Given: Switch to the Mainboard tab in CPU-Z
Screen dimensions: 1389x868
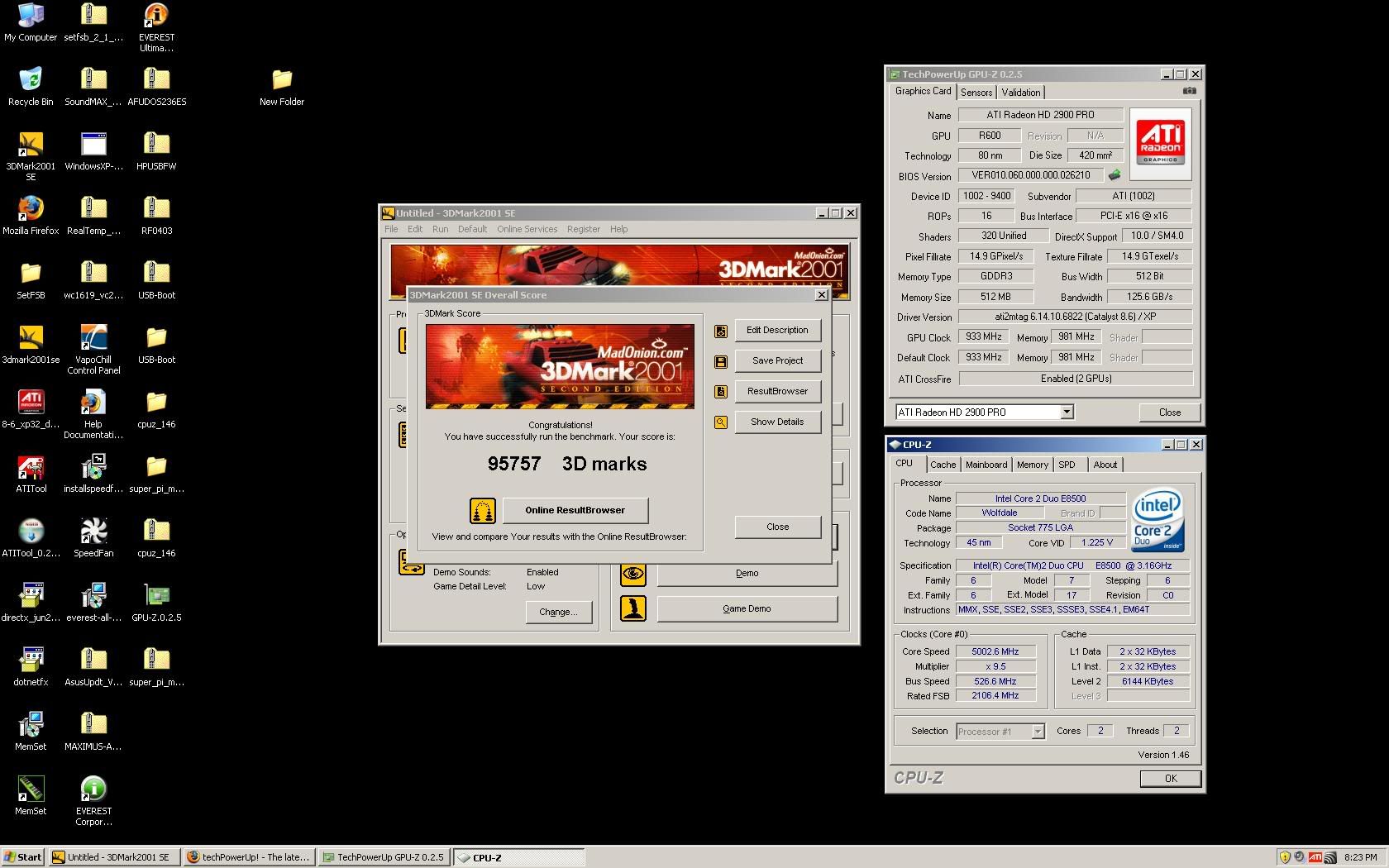Looking at the screenshot, I should (986, 465).
